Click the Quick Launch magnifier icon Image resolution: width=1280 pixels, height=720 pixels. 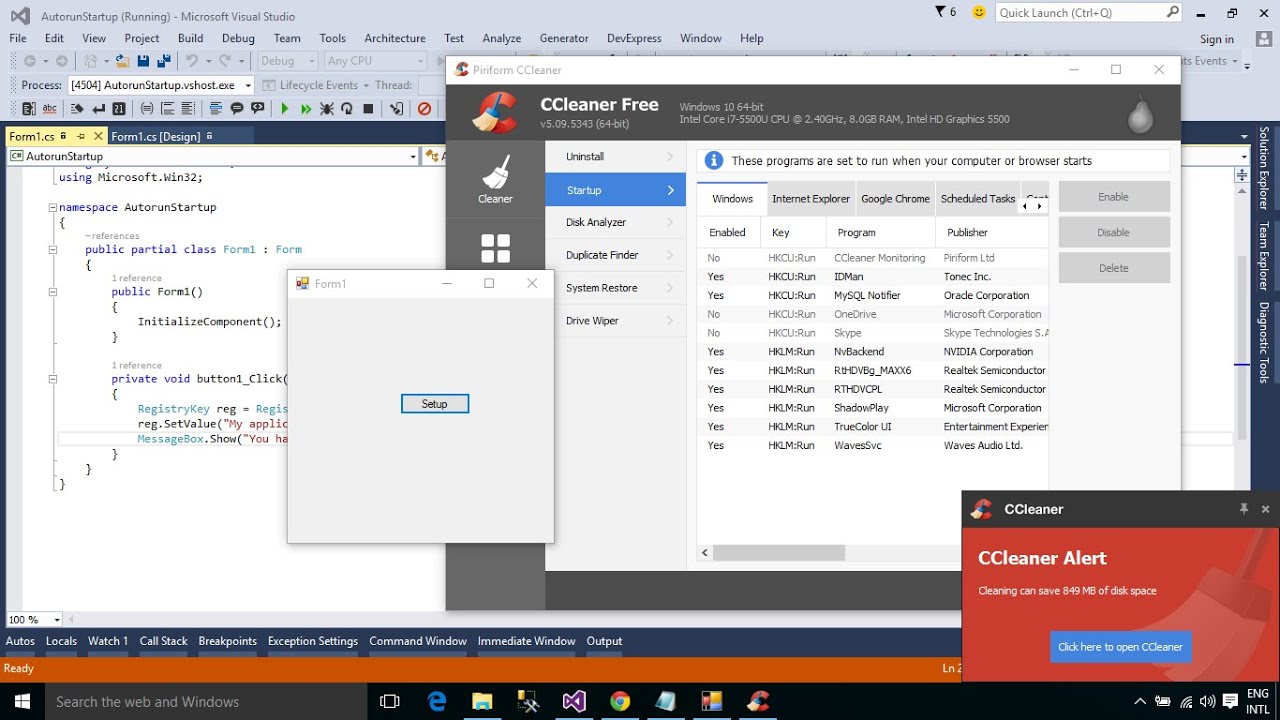[x=1172, y=12]
